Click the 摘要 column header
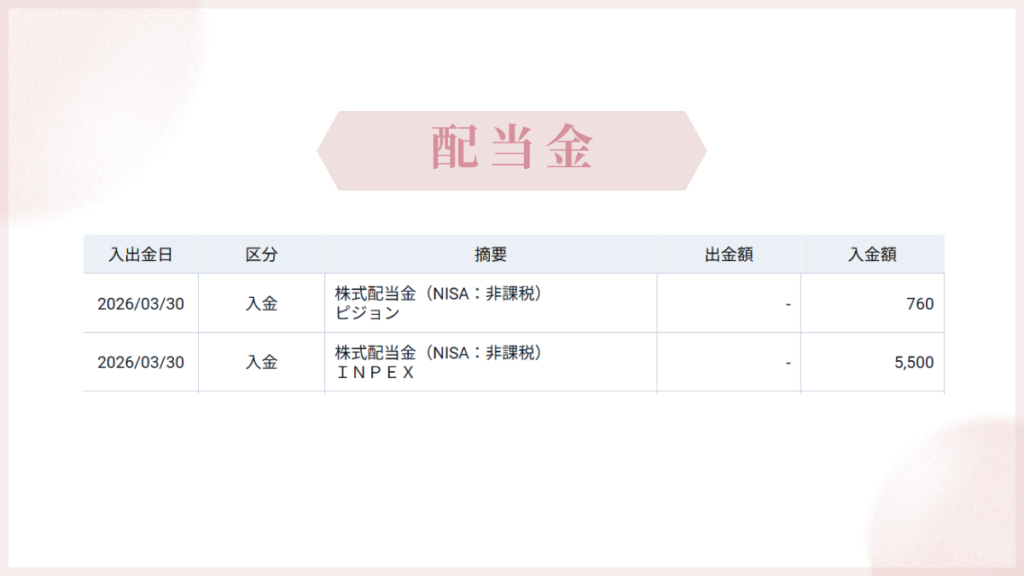The image size is (1024, 576). [490, 255]
